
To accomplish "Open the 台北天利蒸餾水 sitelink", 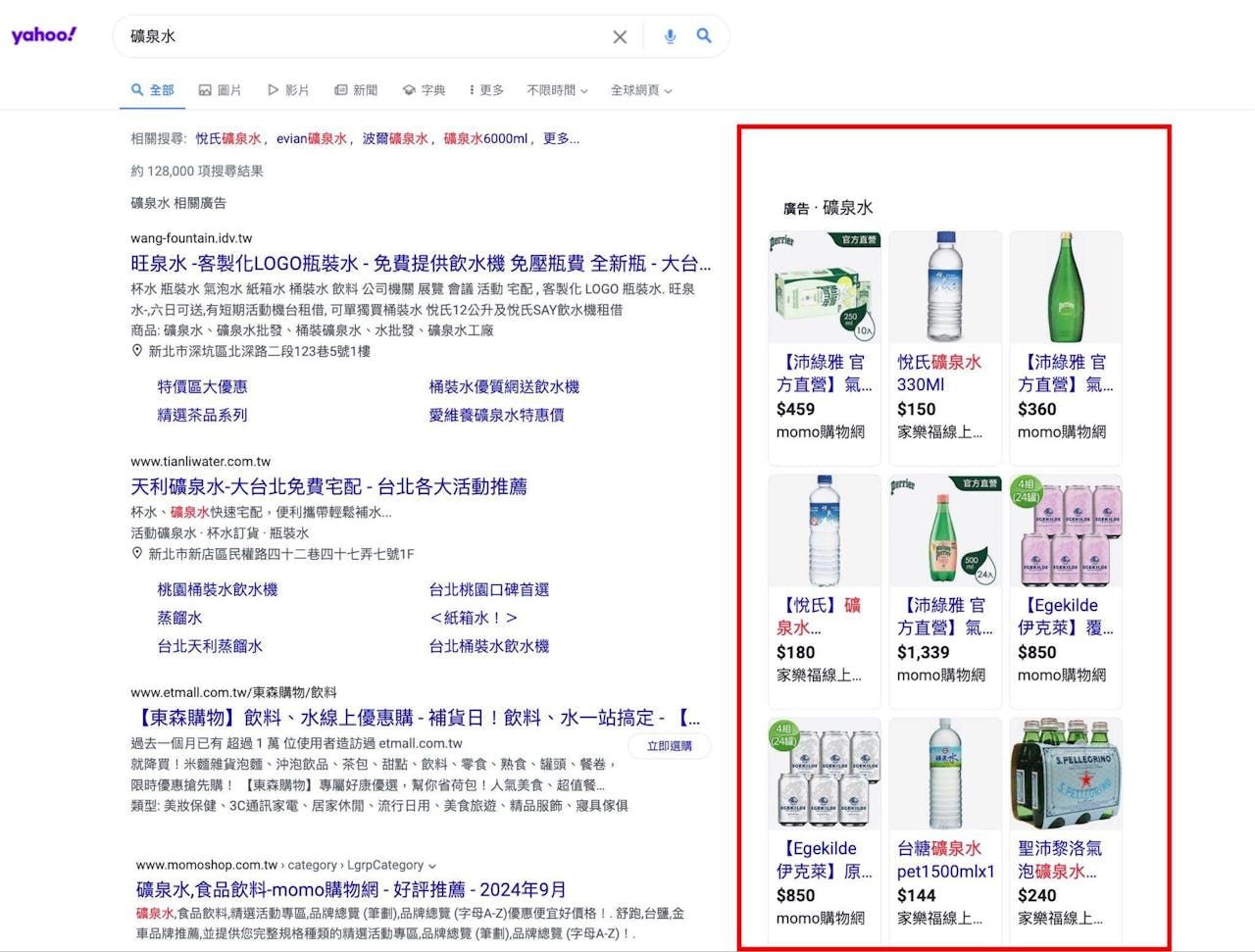I will [x=210, y=647].
